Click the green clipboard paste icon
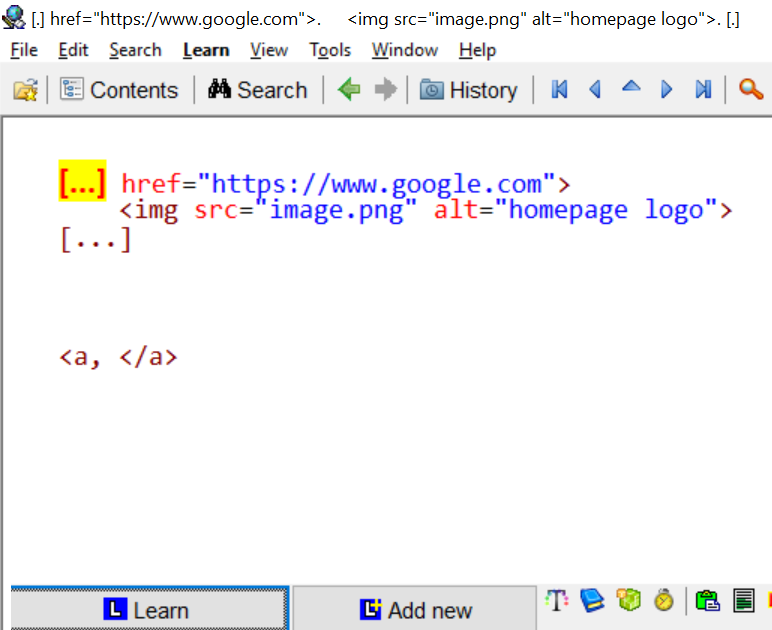 click(x=708, y=600)
